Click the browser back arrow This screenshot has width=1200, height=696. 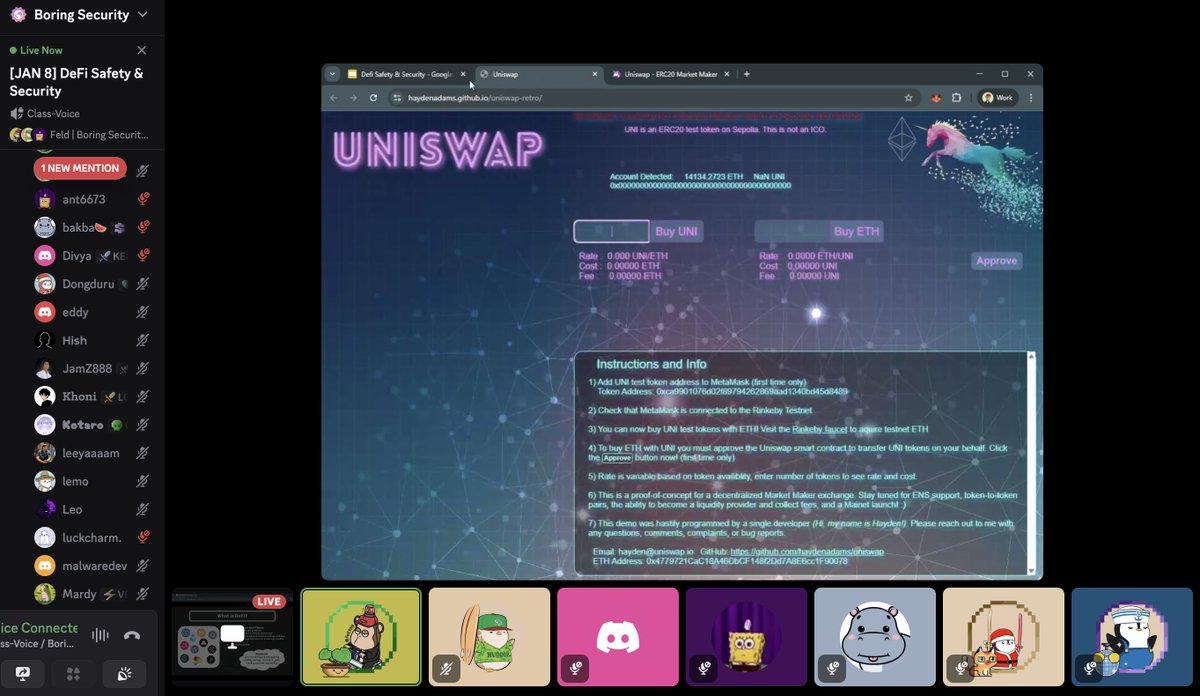pos(334,98)
